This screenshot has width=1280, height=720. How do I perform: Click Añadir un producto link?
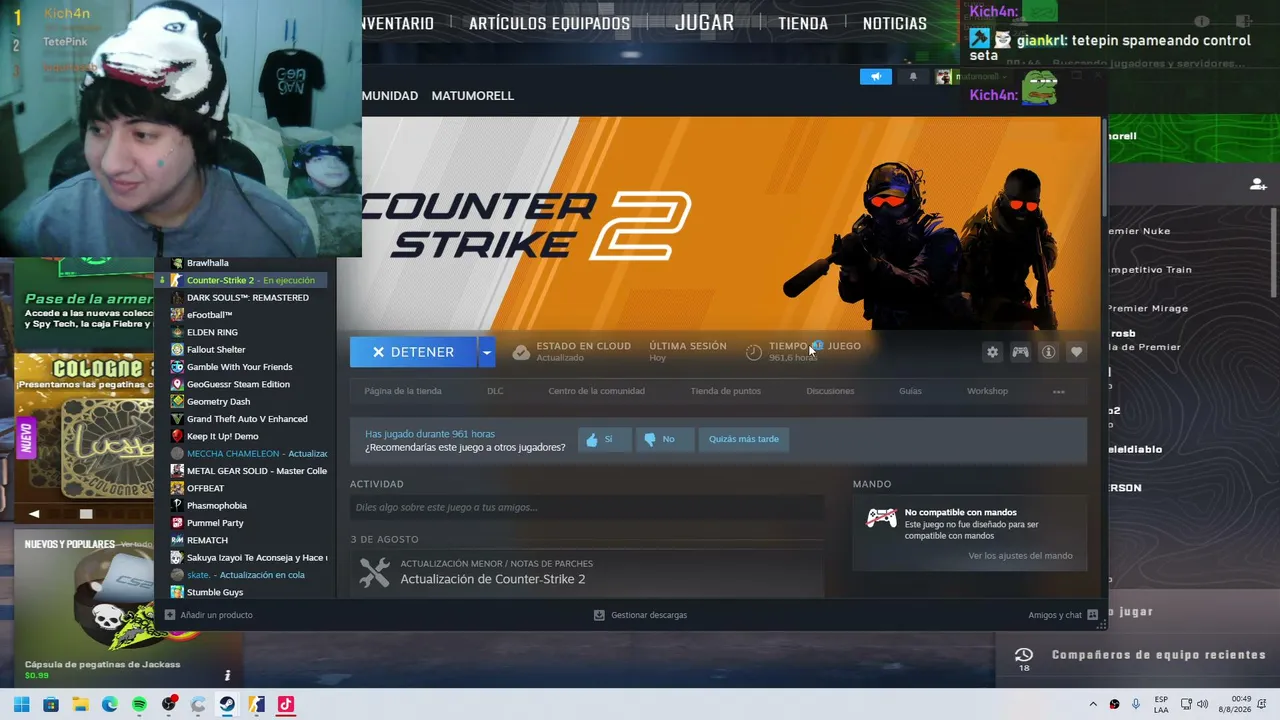point(209,615)
